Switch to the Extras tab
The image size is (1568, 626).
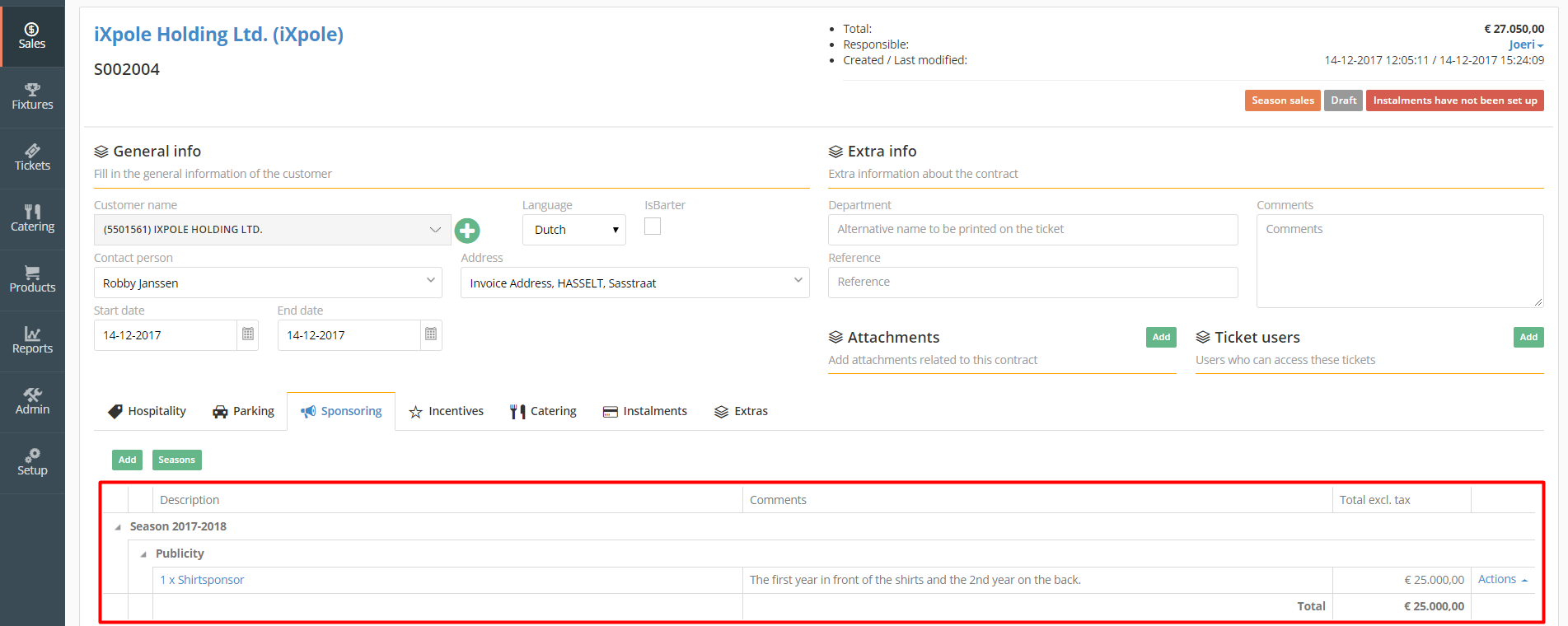tap(741, 411)
